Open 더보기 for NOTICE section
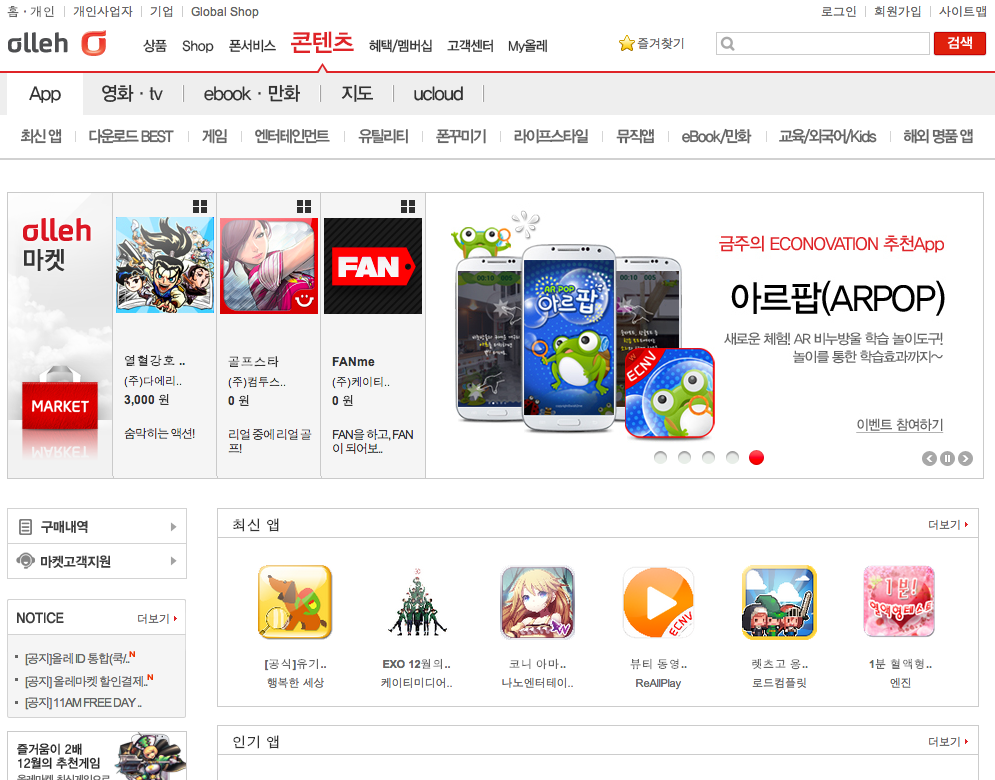Viewport: 995px width, 780px height. coord(157,619)
